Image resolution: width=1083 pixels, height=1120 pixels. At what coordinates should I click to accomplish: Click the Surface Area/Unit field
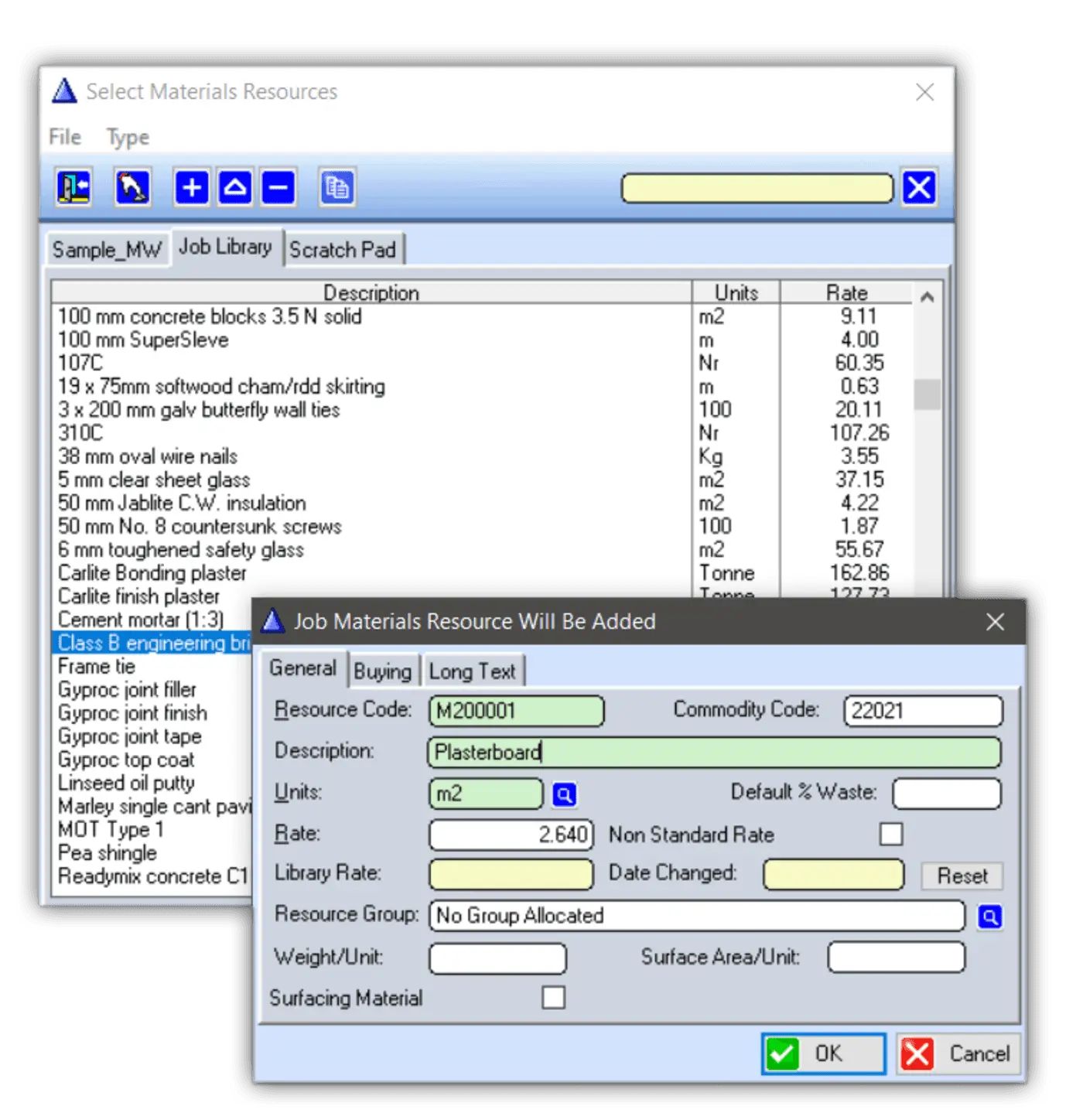(897, 957)
